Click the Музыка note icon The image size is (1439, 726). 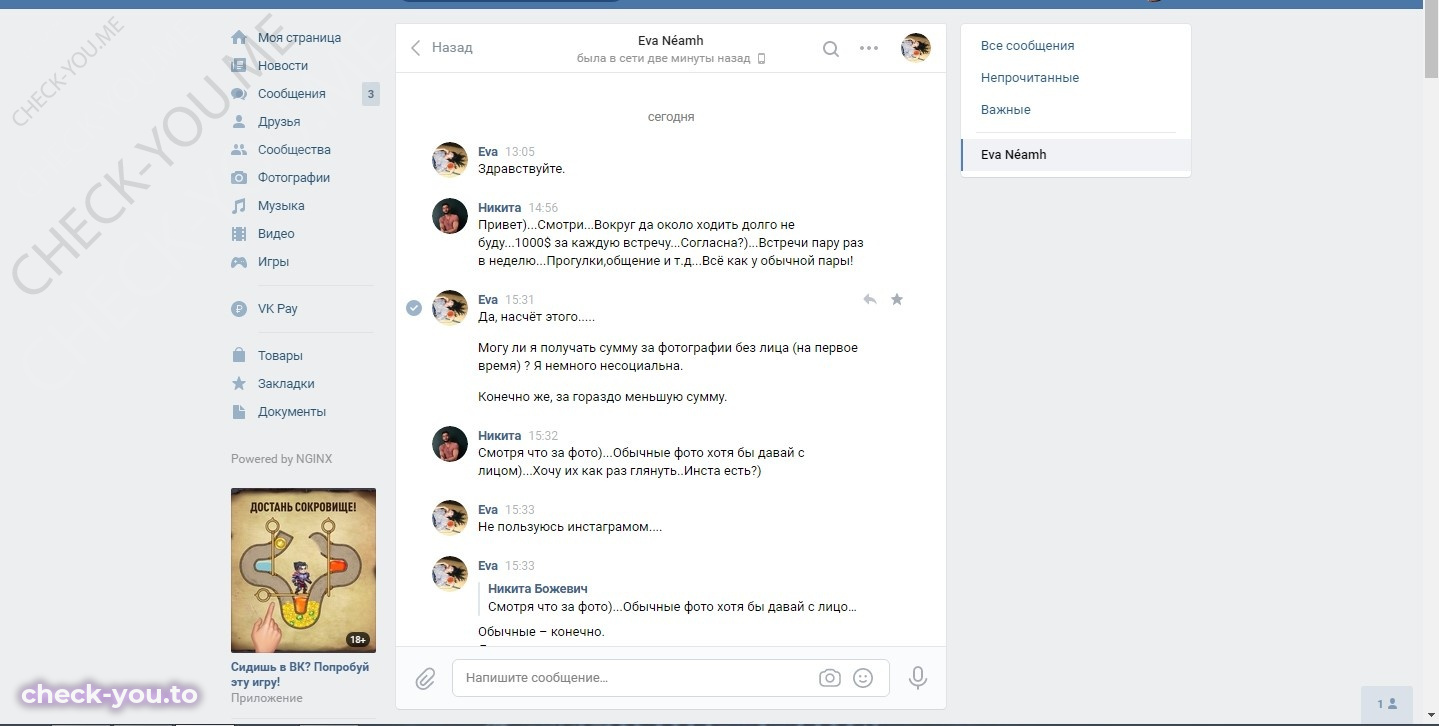point(239,206)
